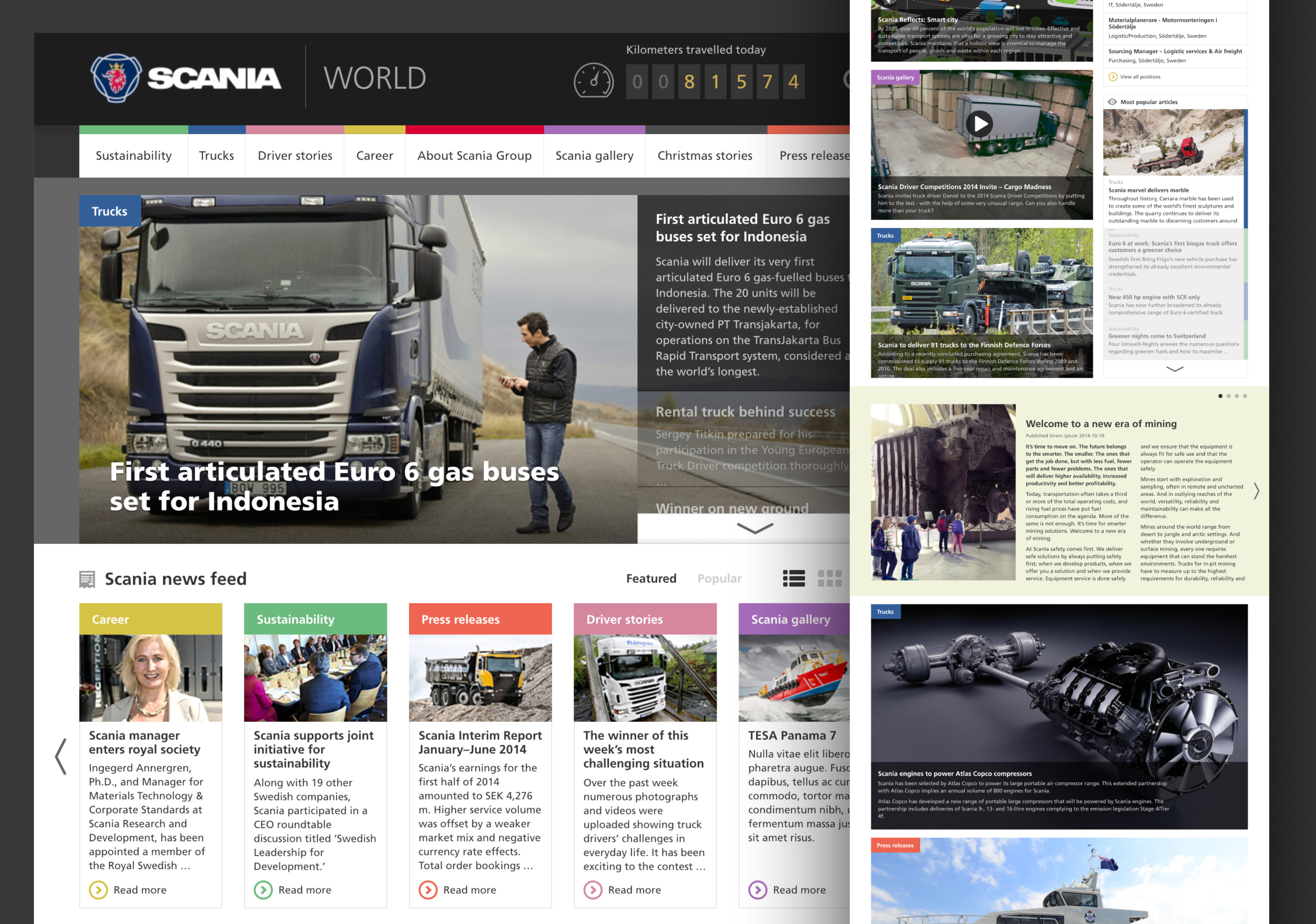This screenshot has height=924, width=1316.
Task: Open Christmas stories menu item
Action: click(705, 155)
